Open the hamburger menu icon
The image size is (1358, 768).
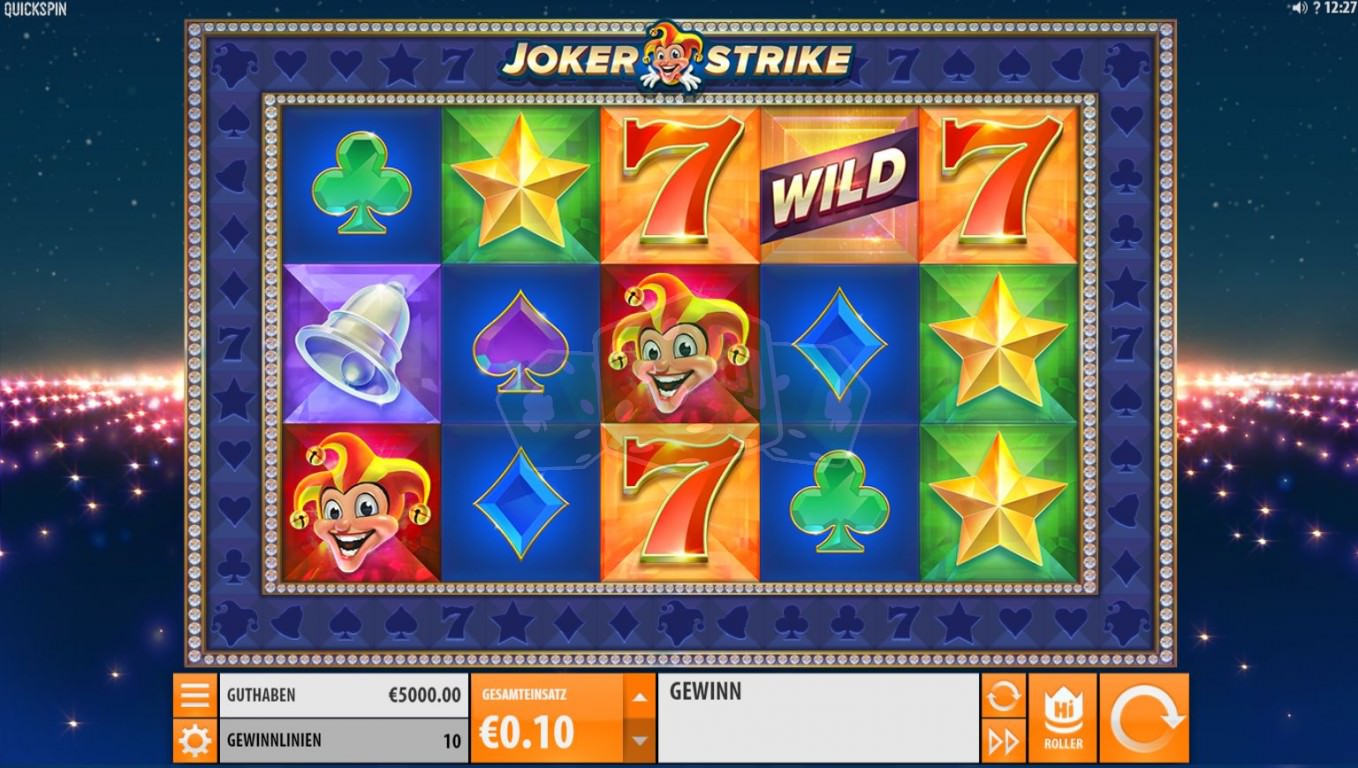pos(195,695)
